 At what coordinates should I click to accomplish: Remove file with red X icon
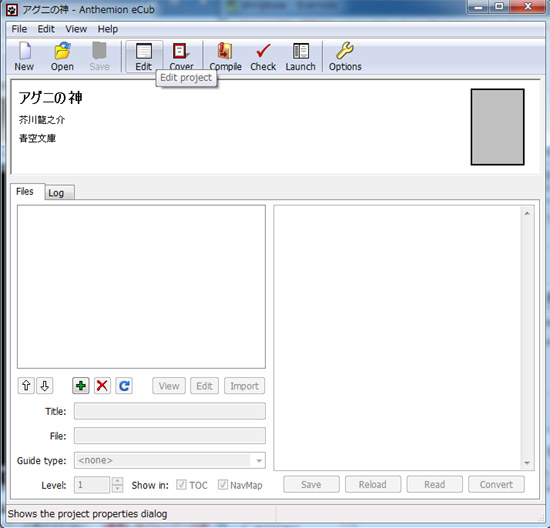coord(102,386)
